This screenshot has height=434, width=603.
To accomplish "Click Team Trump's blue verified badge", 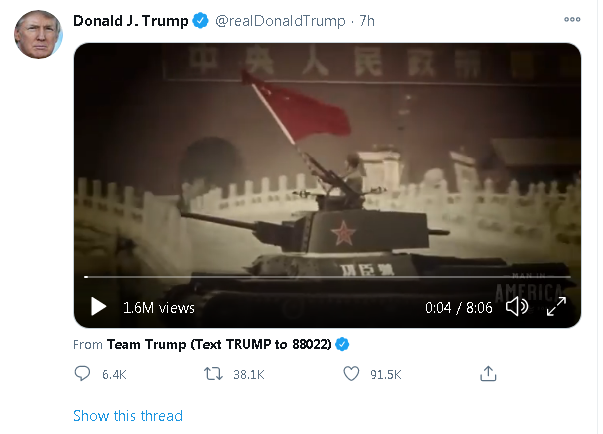I will 342,344.
